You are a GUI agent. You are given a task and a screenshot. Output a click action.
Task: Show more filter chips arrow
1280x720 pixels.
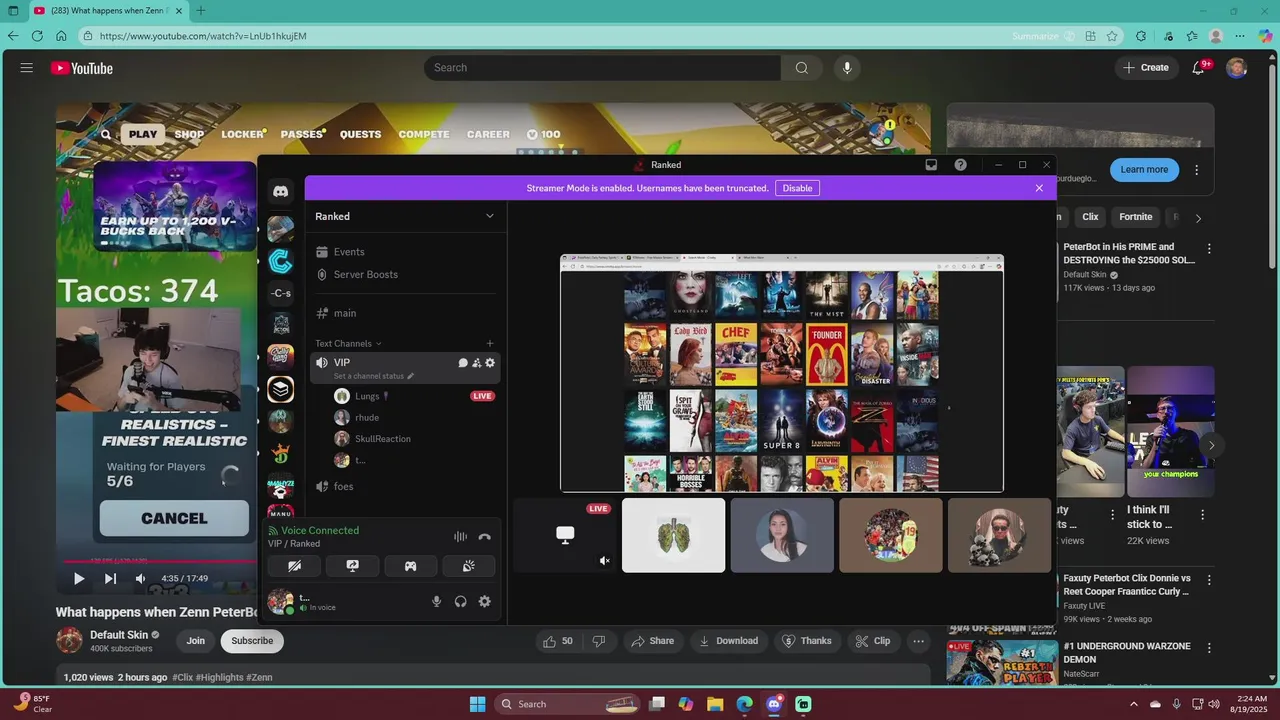(x=1198, y=218)
